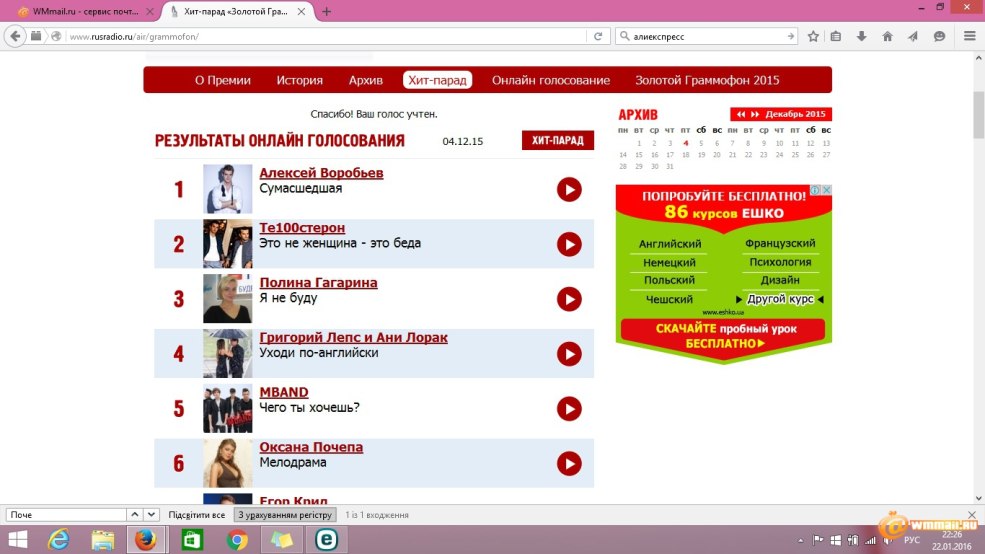The height and width of the screenshot is (554, 985).
Task: Open Те100стерон artist link
Action: (x=302, y=227)
